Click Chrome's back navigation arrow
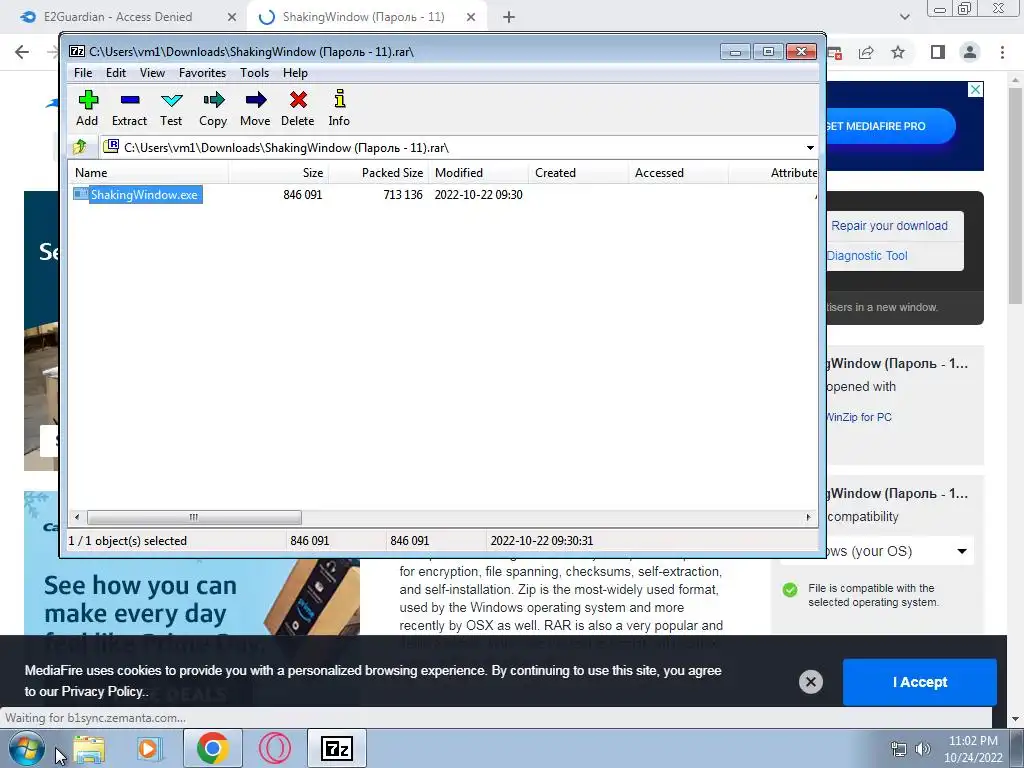1024x768 pixels. tap(22, 52)
